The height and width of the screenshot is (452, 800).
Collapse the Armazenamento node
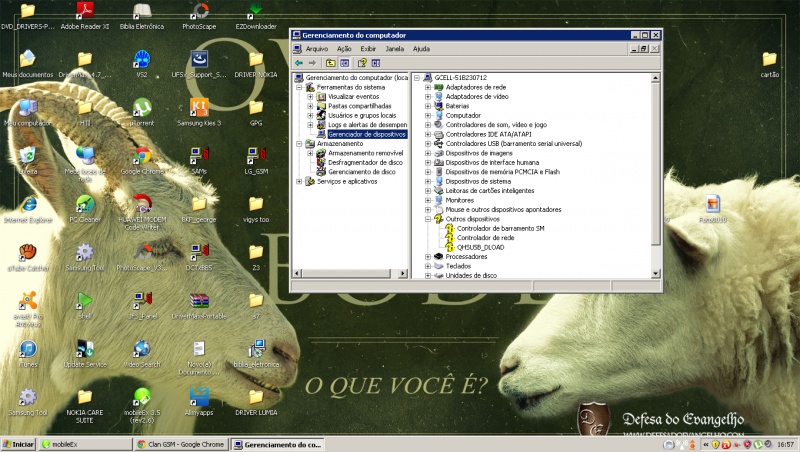(x=299, y=144)
